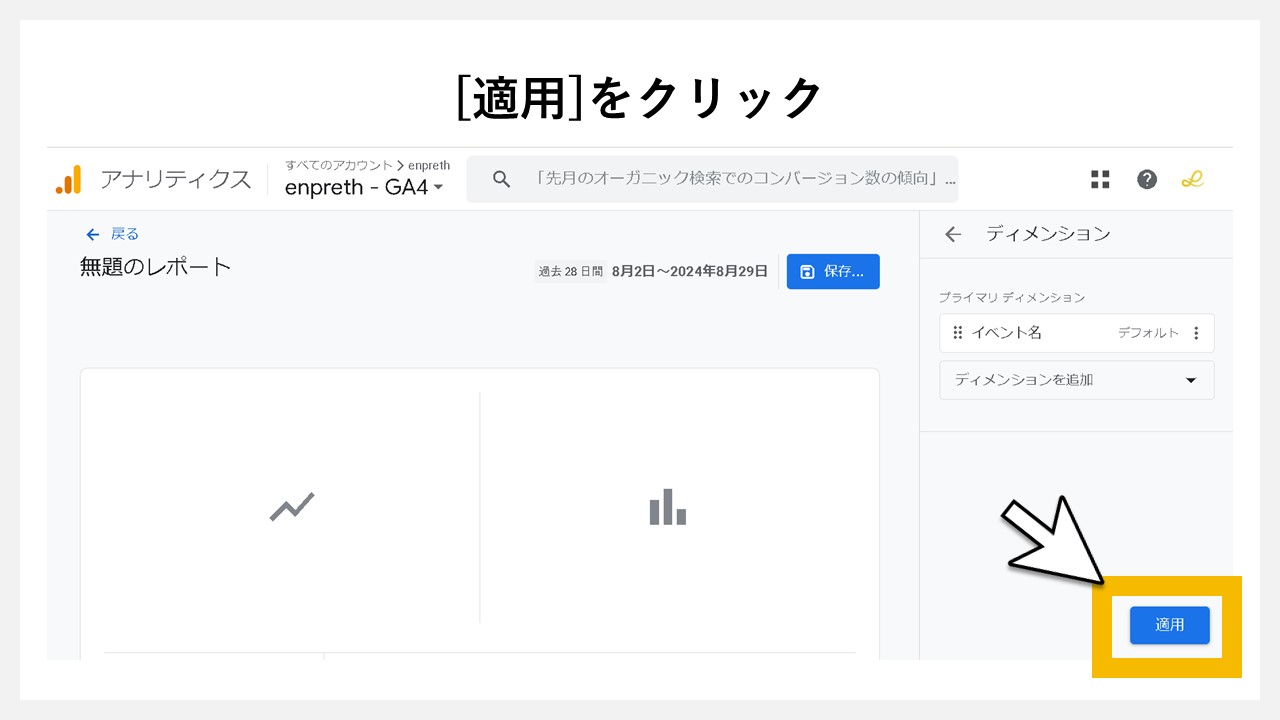The height and width of the screenshot is (720, 1280).
Task: Click the drag handle on イベント名 dimension
Action: (x=957, y=332)
